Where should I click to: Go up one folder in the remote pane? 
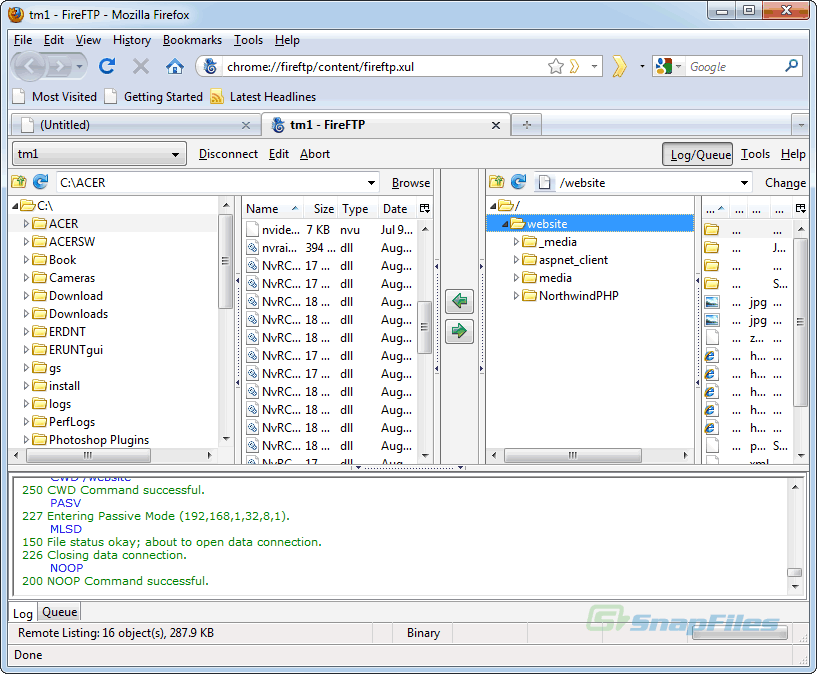(x=496, y=182)
